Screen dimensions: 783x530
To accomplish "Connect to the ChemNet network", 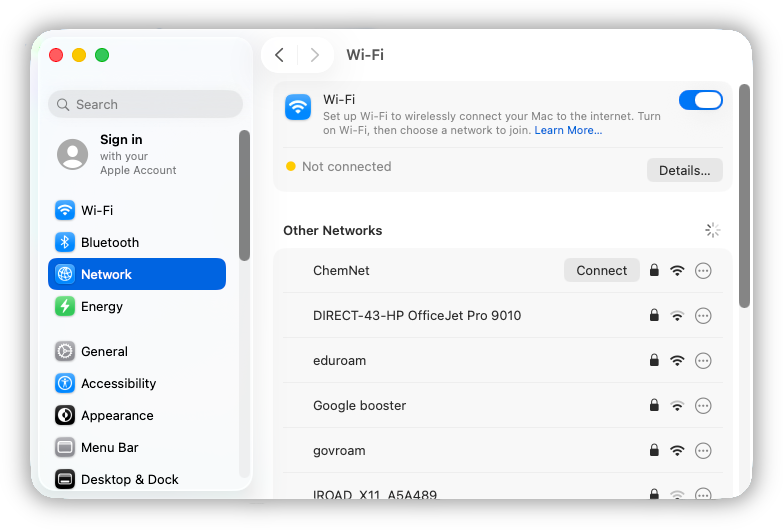I will coord(601,270).
